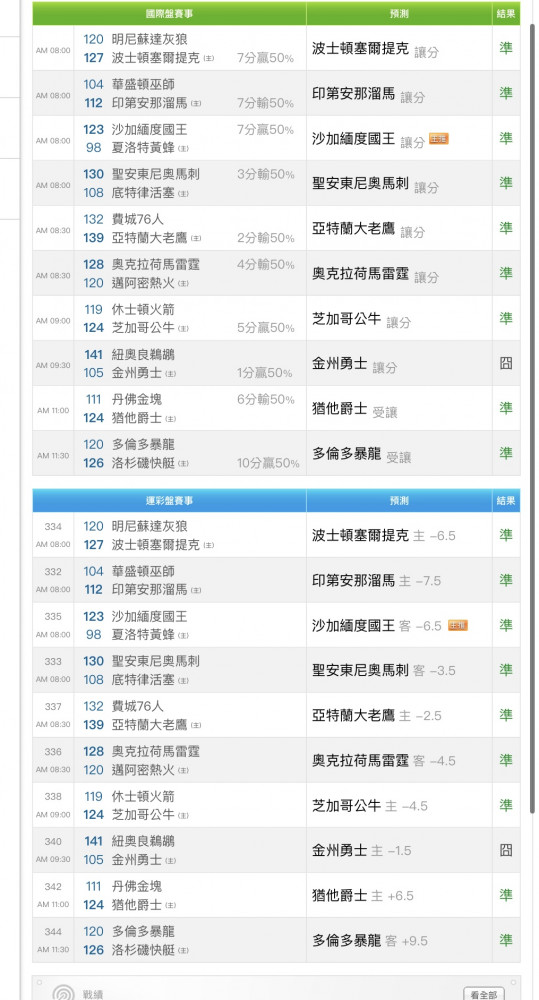
Task: Click the home (主) marker beside 洛杉磯快艇 in 運彩盤
Action: pos(183,950)
